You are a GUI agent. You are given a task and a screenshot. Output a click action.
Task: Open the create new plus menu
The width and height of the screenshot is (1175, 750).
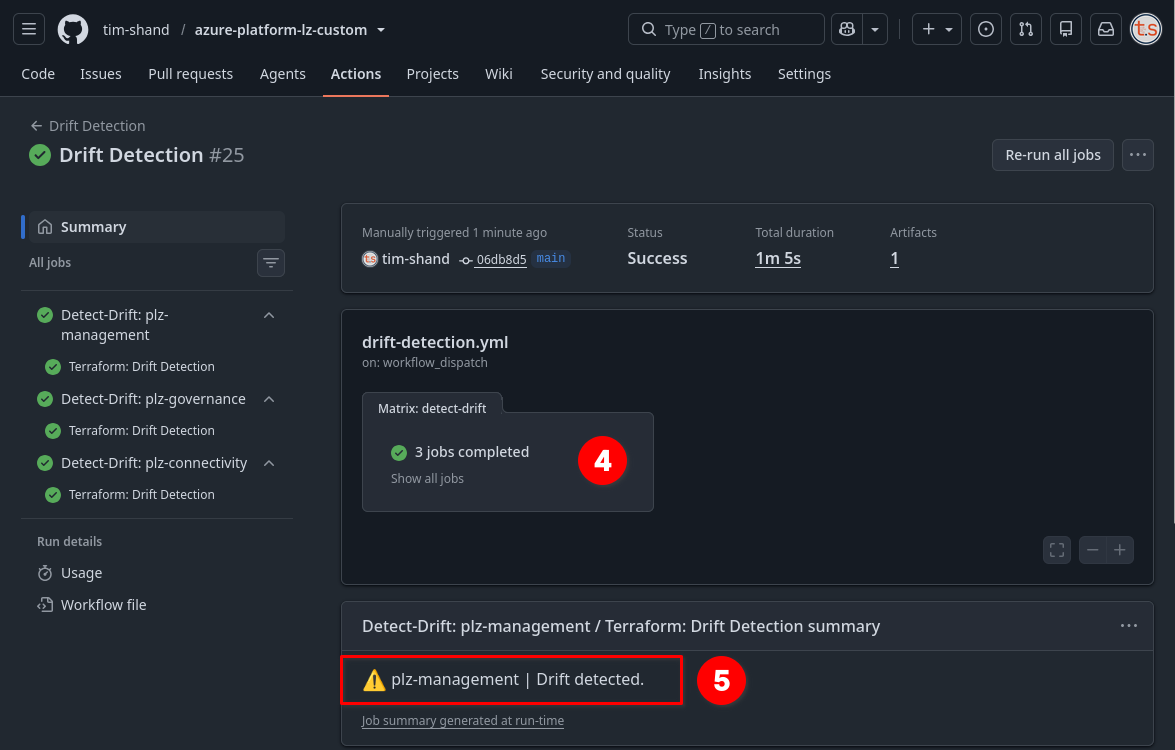click(937, 29)
